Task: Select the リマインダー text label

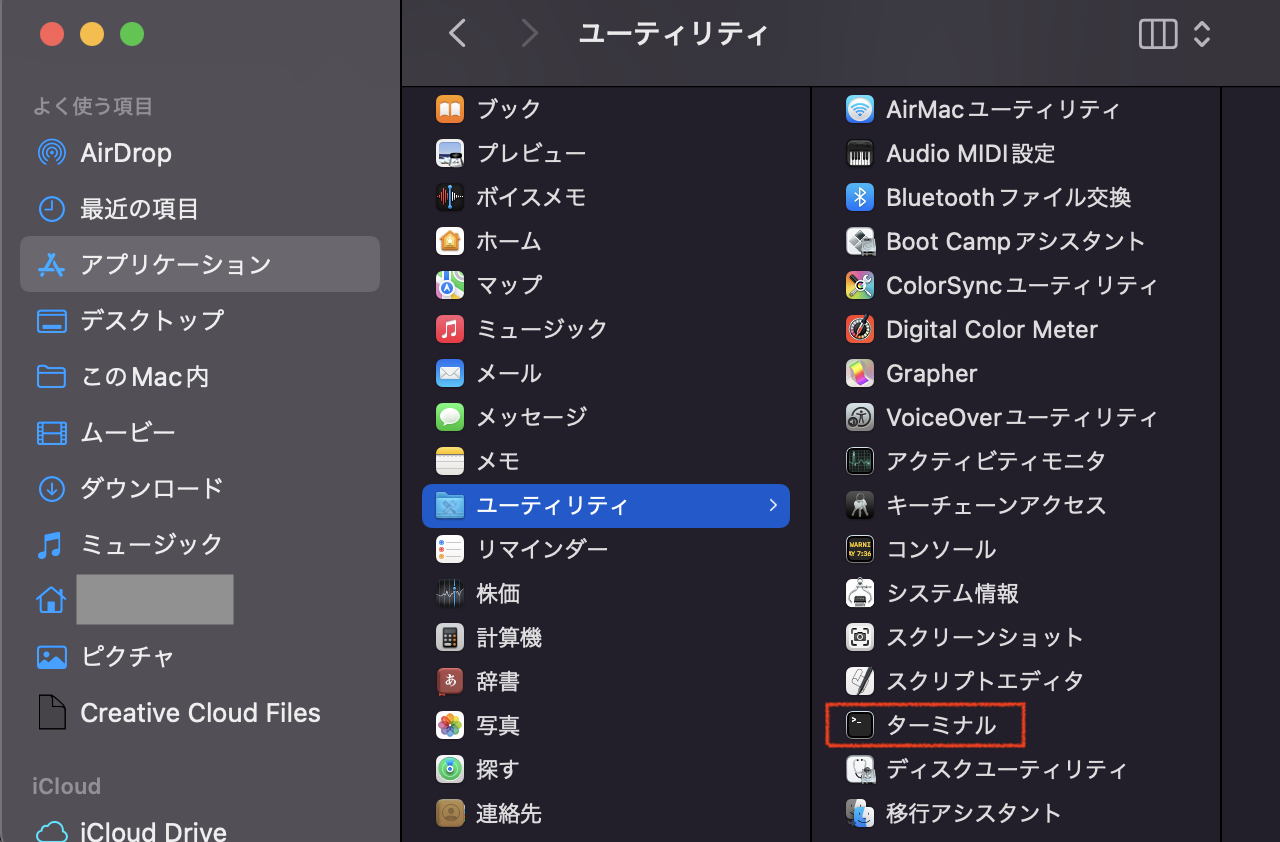Action: [542, 549]
